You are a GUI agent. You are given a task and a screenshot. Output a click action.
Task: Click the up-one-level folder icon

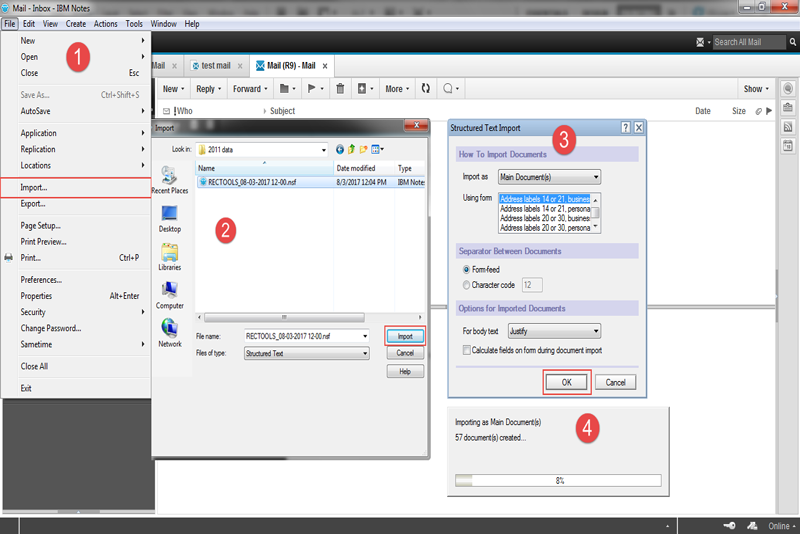352,149
